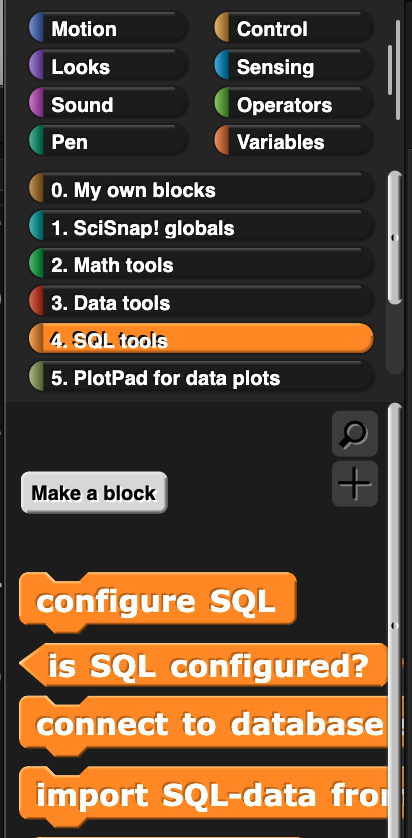
Task: Show the Operators blocks
Action: [x=294, y=104]
